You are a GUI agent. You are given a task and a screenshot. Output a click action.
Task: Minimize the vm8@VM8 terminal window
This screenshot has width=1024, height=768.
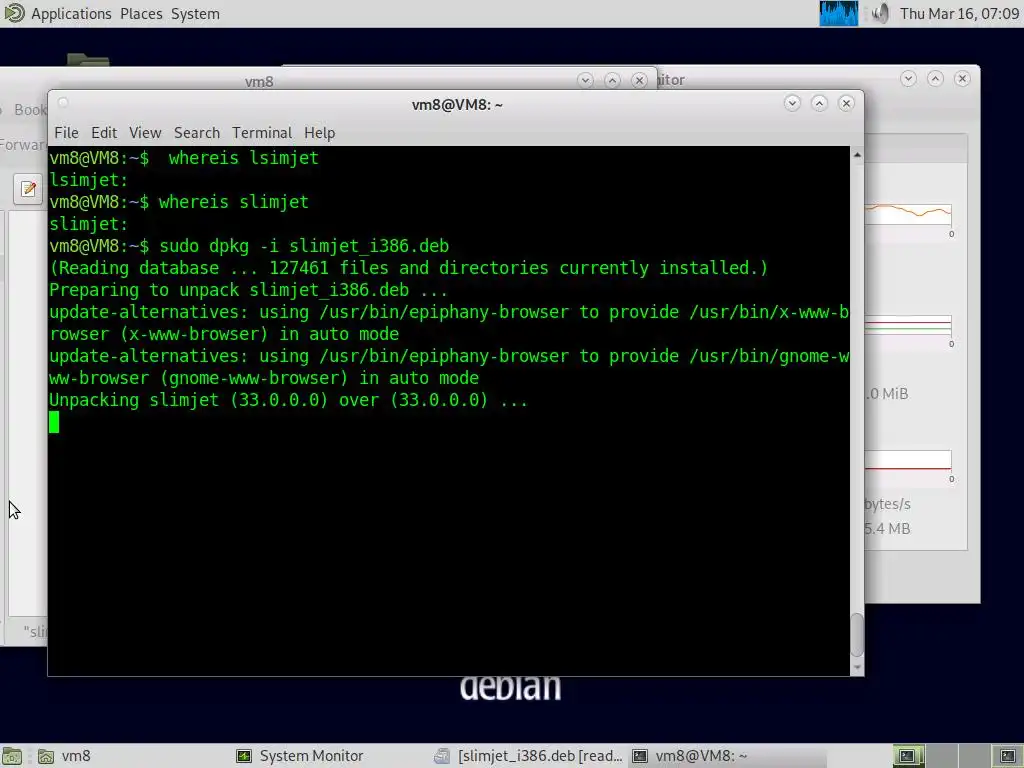[x=792, y=103]
